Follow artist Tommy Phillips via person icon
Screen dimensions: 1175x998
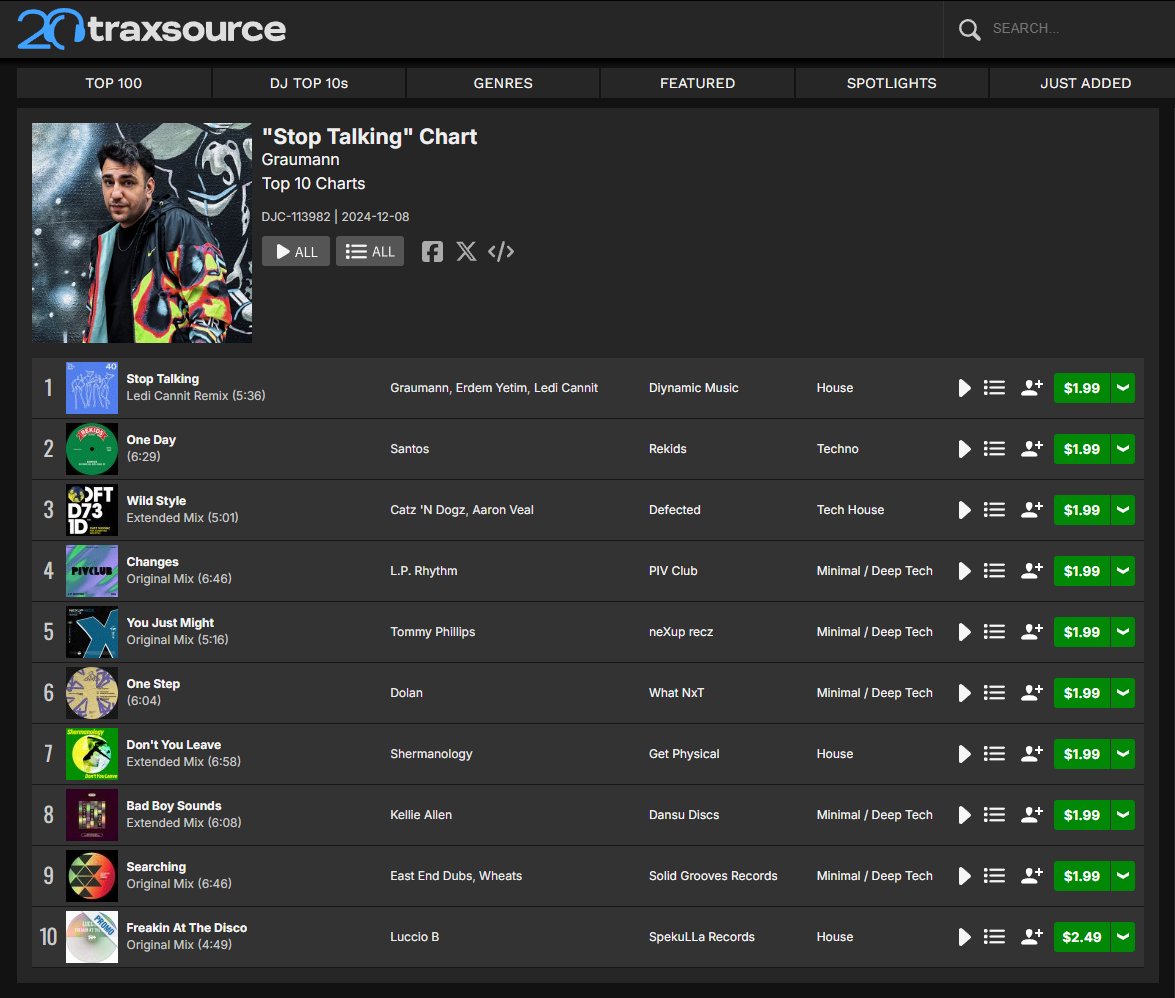[1032, 632]
